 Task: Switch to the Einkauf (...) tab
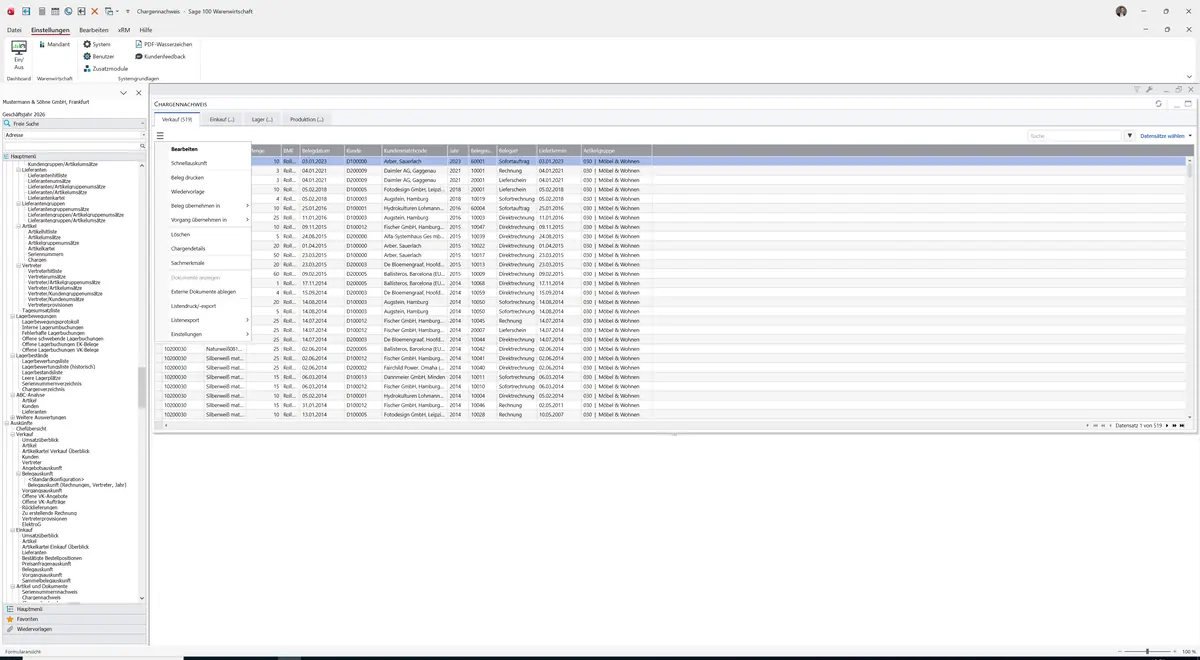pos(222,119)
